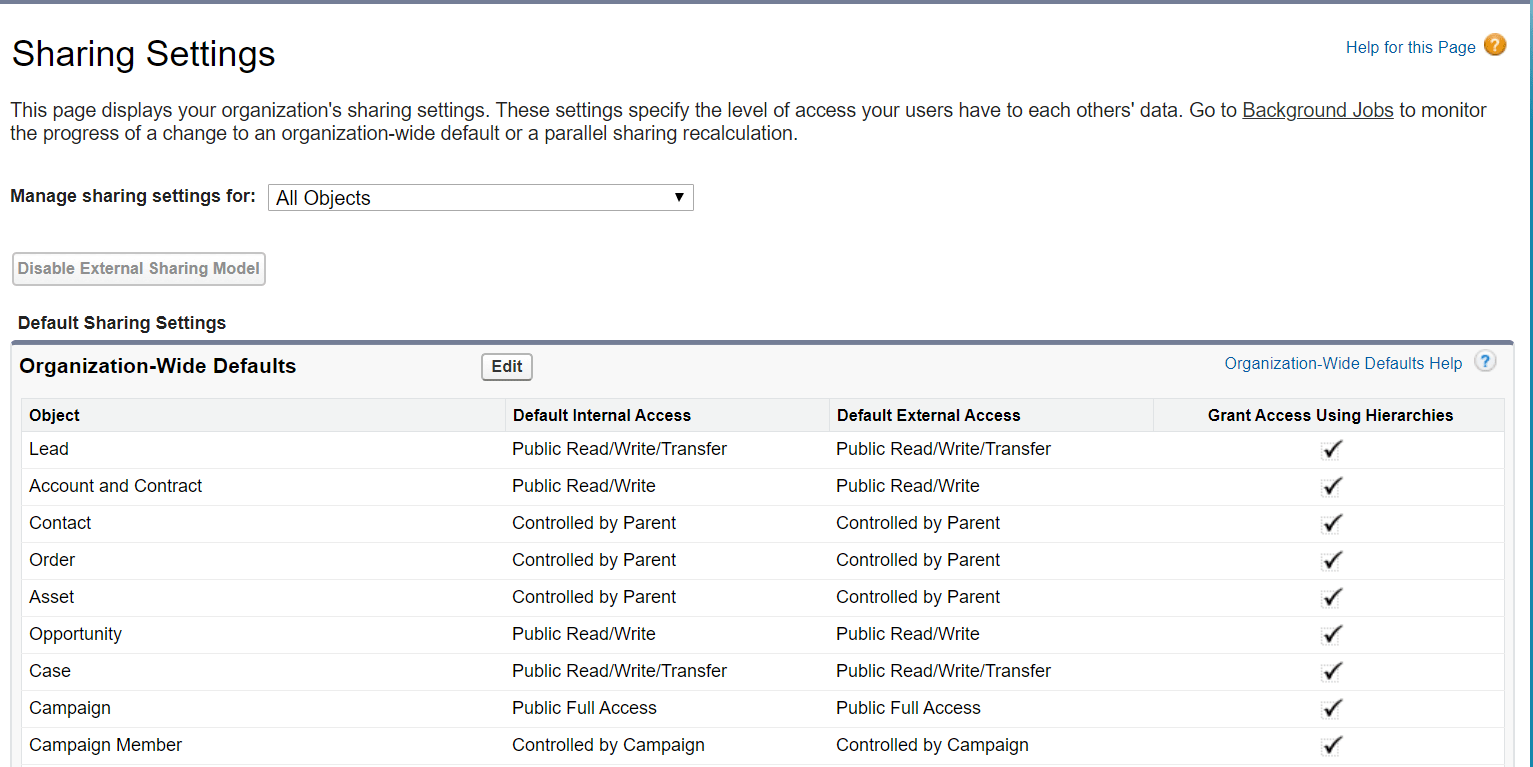
Task: Click the question mark icon near Organization-Wide Defaults Help
Action: point(1485,362)
